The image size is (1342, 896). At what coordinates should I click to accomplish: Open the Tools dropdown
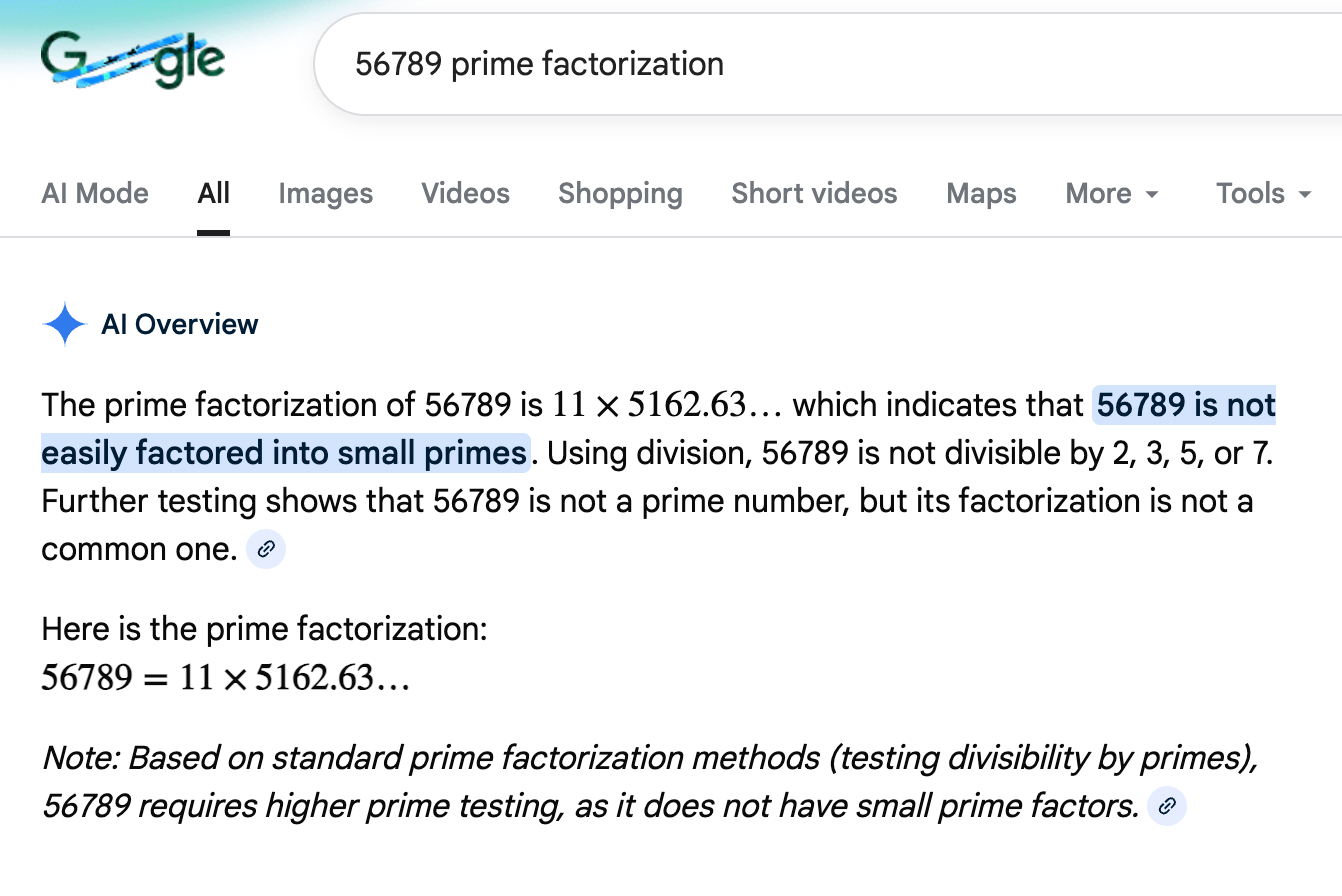[x=1263, y=193]
